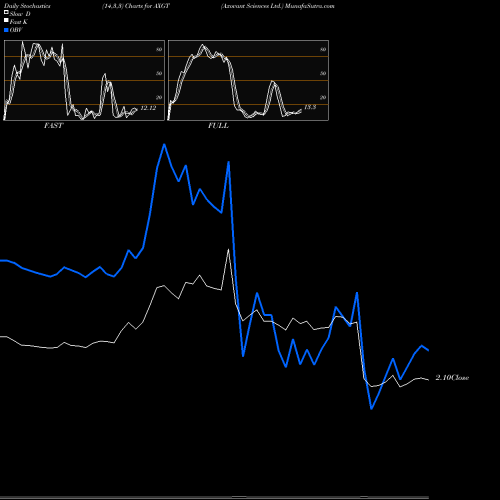Click the highest peak of the blue OBV line
The height and width of the screenshot is (500, 500).
point(164,145)
